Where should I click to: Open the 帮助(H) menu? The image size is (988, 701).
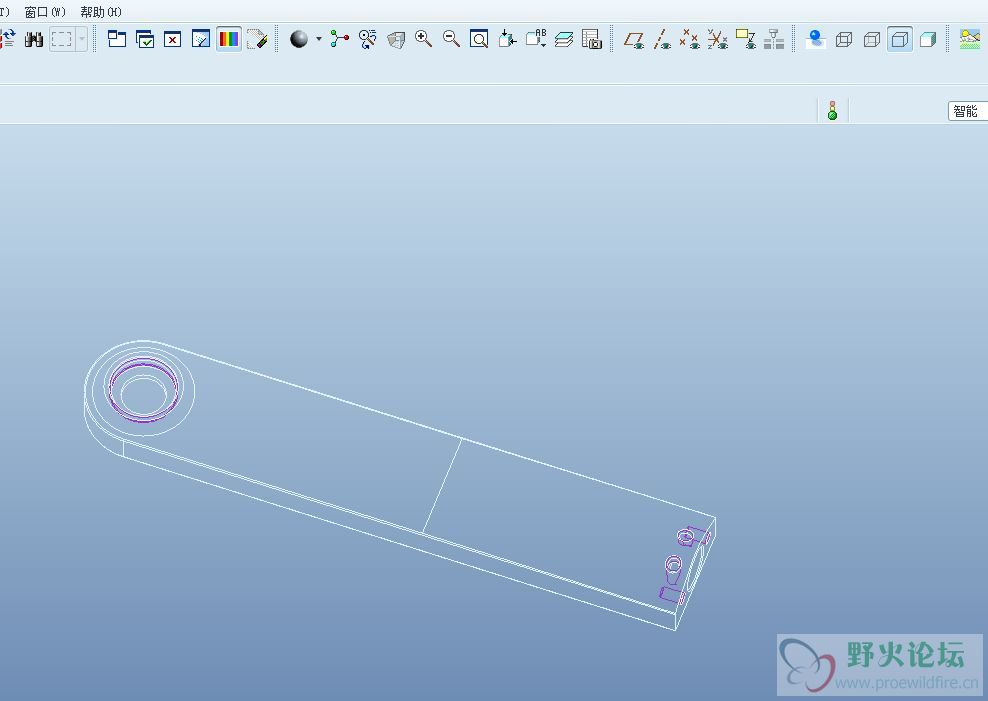click(x=101, y=12)
